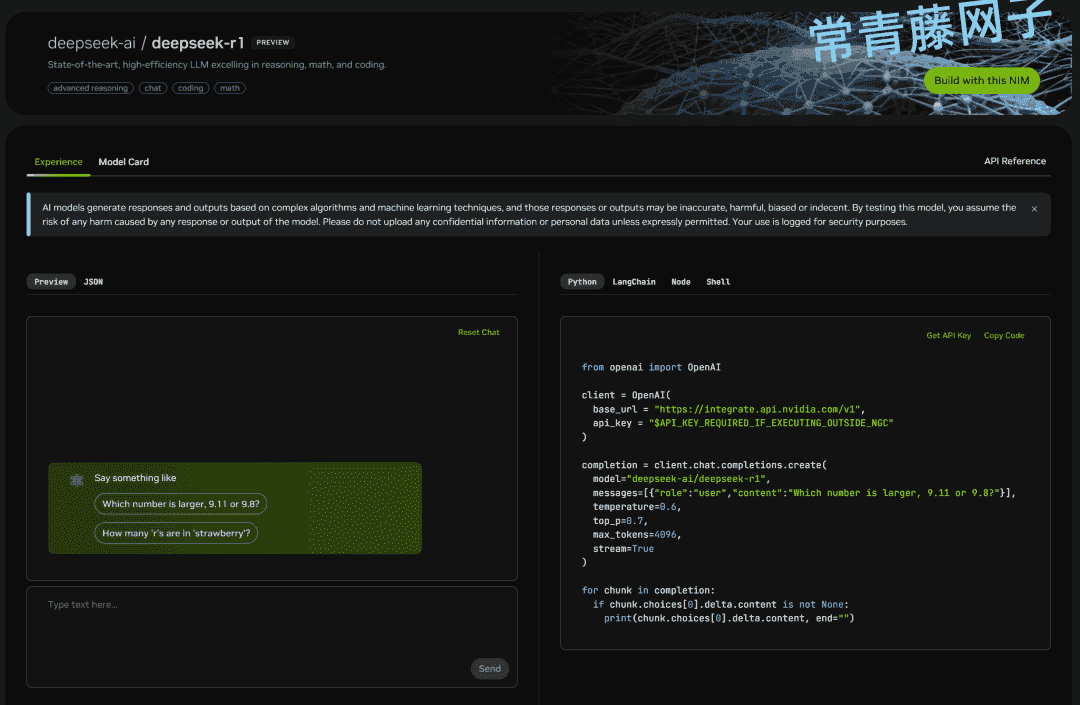Click the chatbot icon beside Say something like
The height and width of the screenshot is (705, 1080).
[x=76, y=480]
